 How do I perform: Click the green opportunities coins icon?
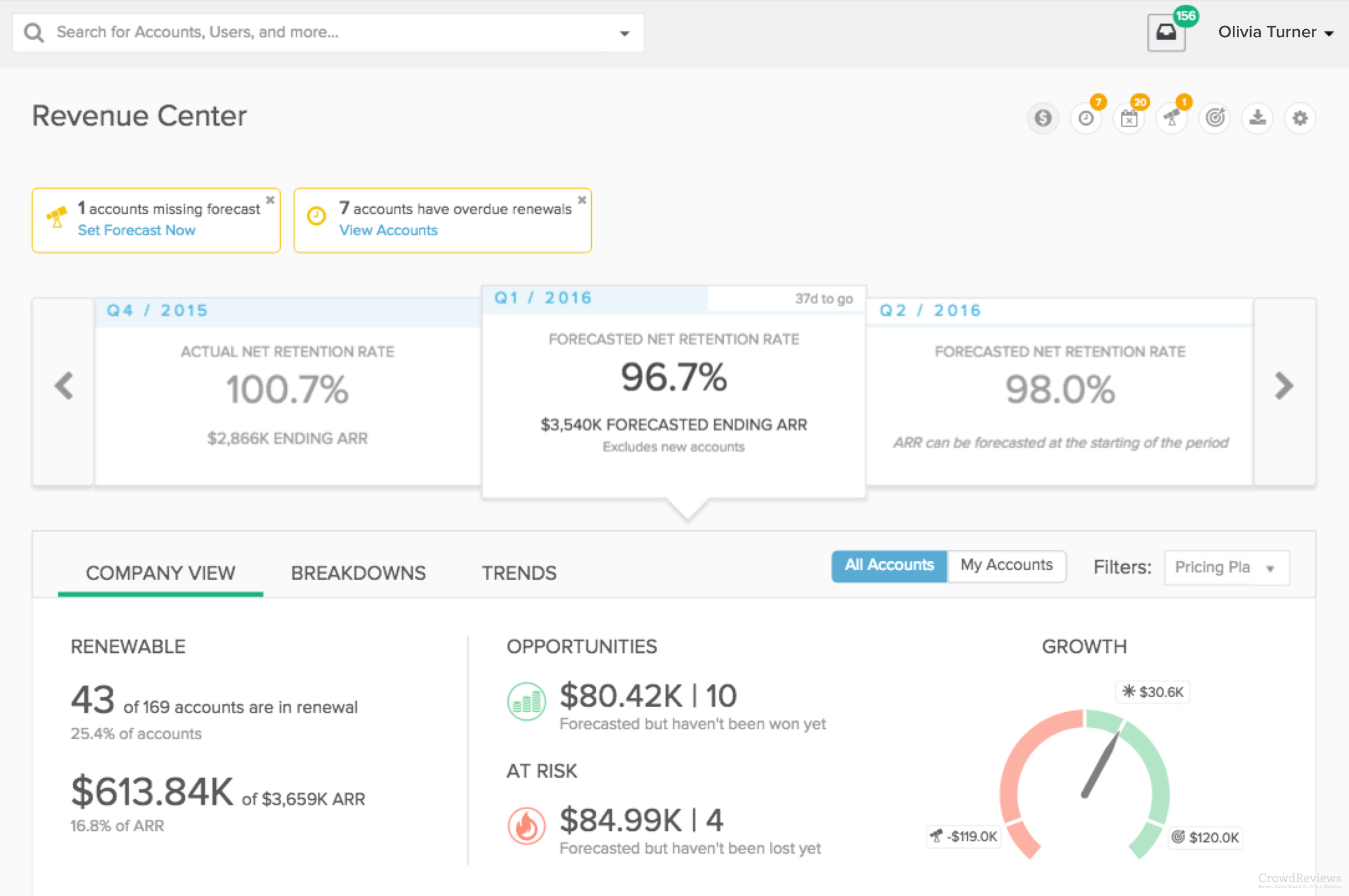(527, 701)
